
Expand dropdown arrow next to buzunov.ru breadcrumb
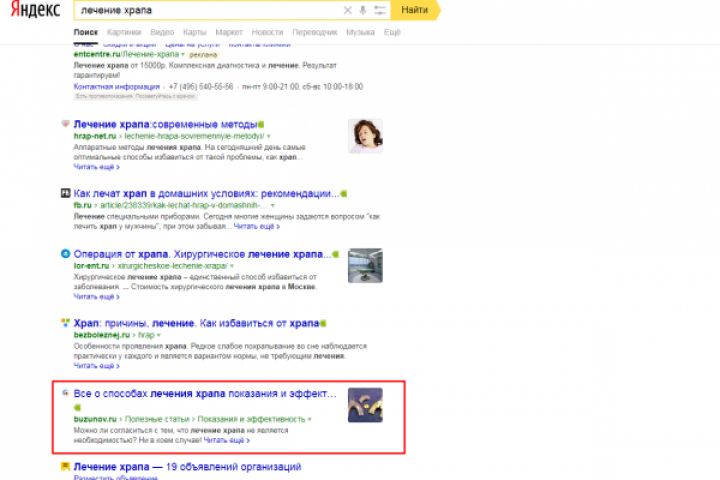click(309, 419)
